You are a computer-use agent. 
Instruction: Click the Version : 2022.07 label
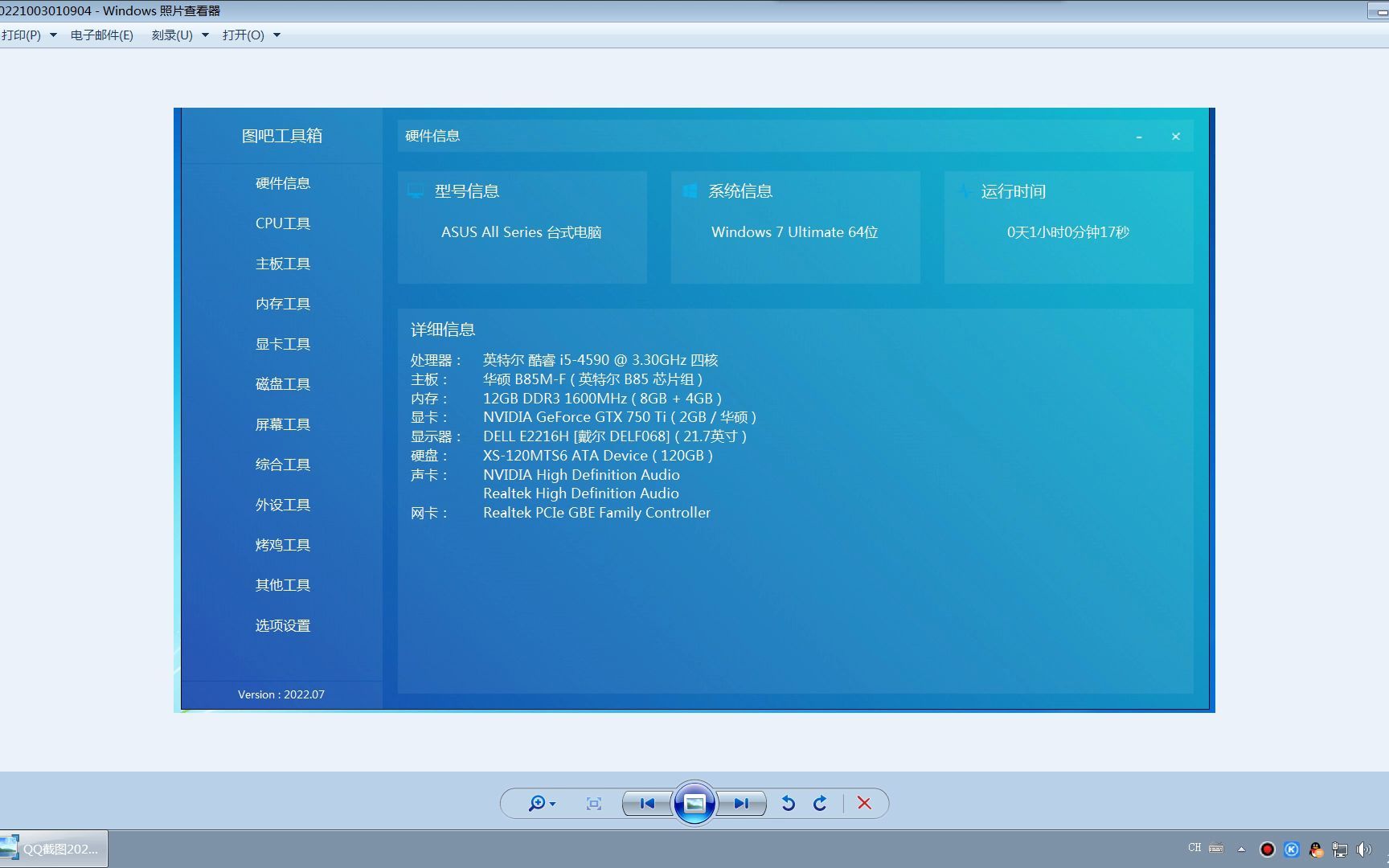pyautogui.click(x=281, y=694)
